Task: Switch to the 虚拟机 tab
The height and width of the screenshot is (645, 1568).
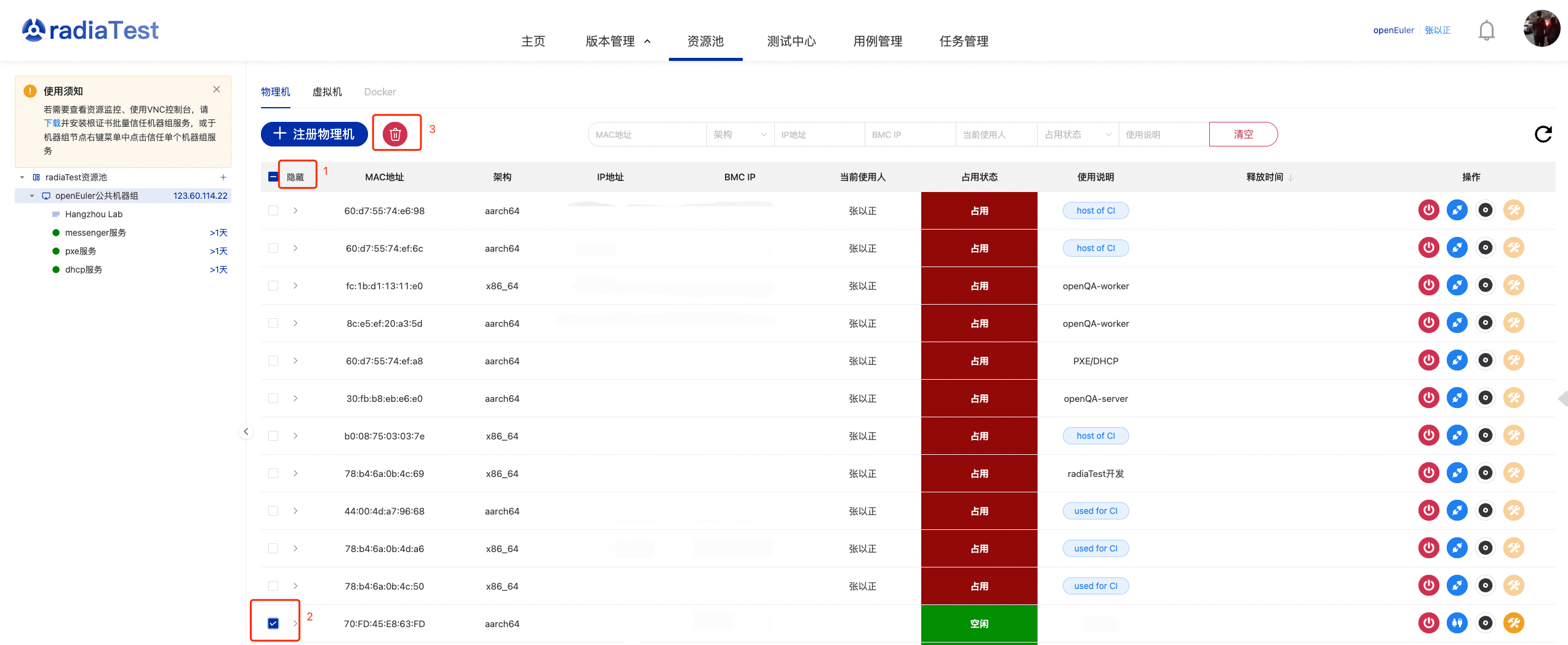Action: (327, 92)
